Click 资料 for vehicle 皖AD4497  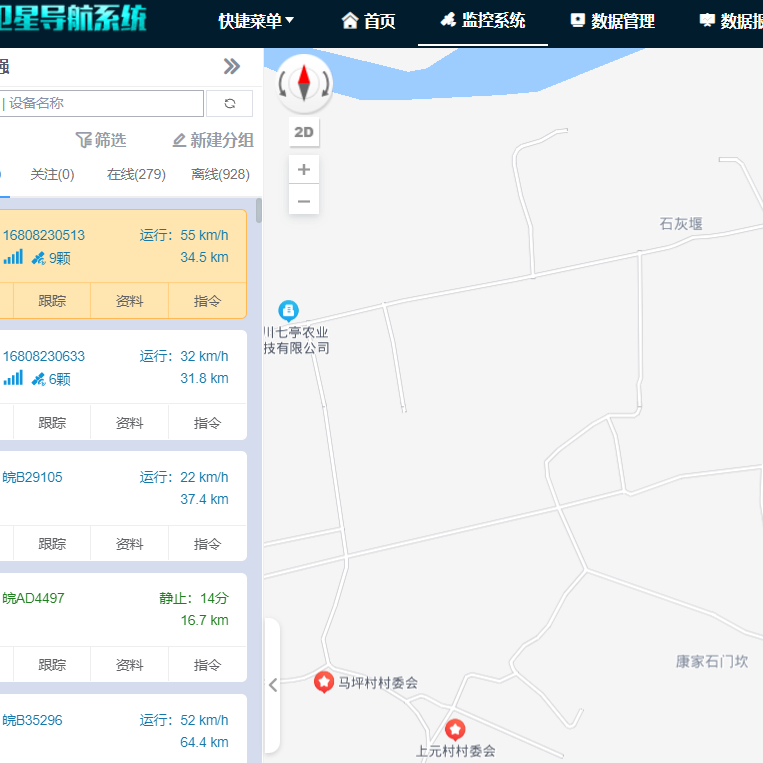pyautogui.click(x=129, y=665)
